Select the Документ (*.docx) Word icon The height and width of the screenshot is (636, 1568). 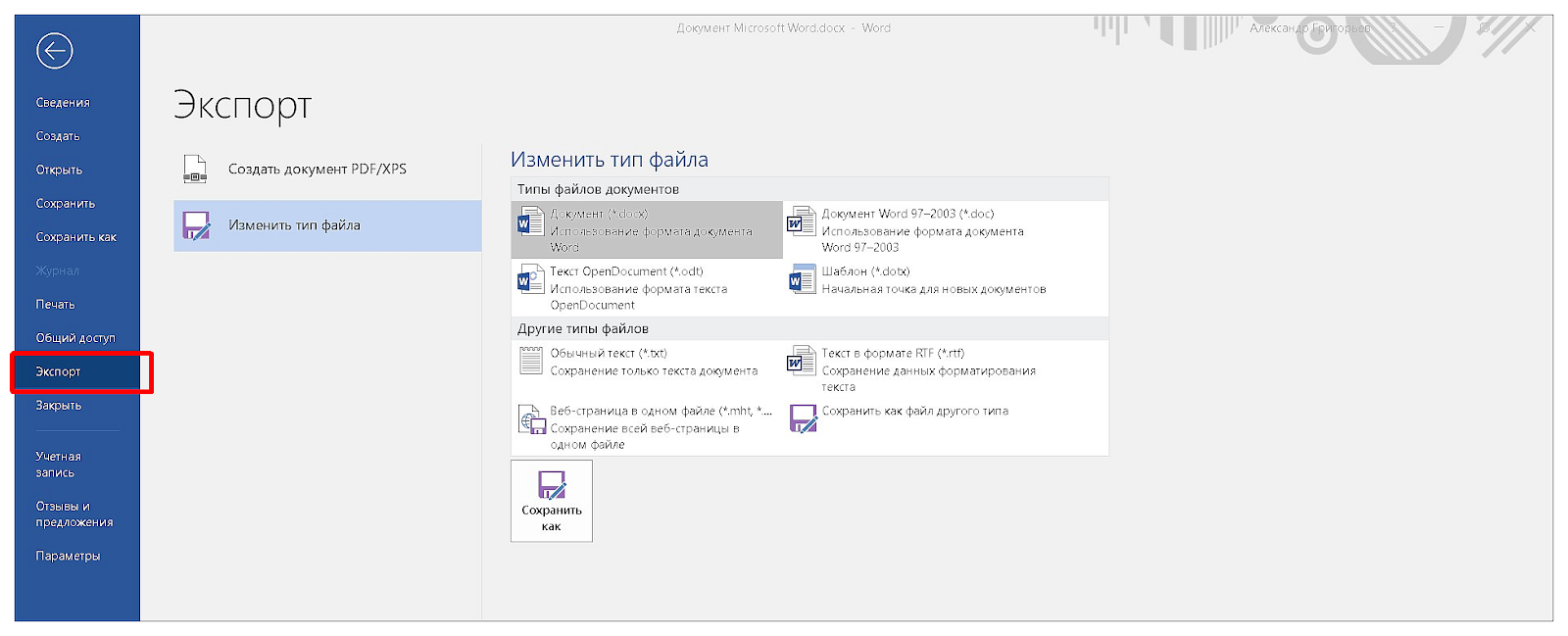[530, 222]
